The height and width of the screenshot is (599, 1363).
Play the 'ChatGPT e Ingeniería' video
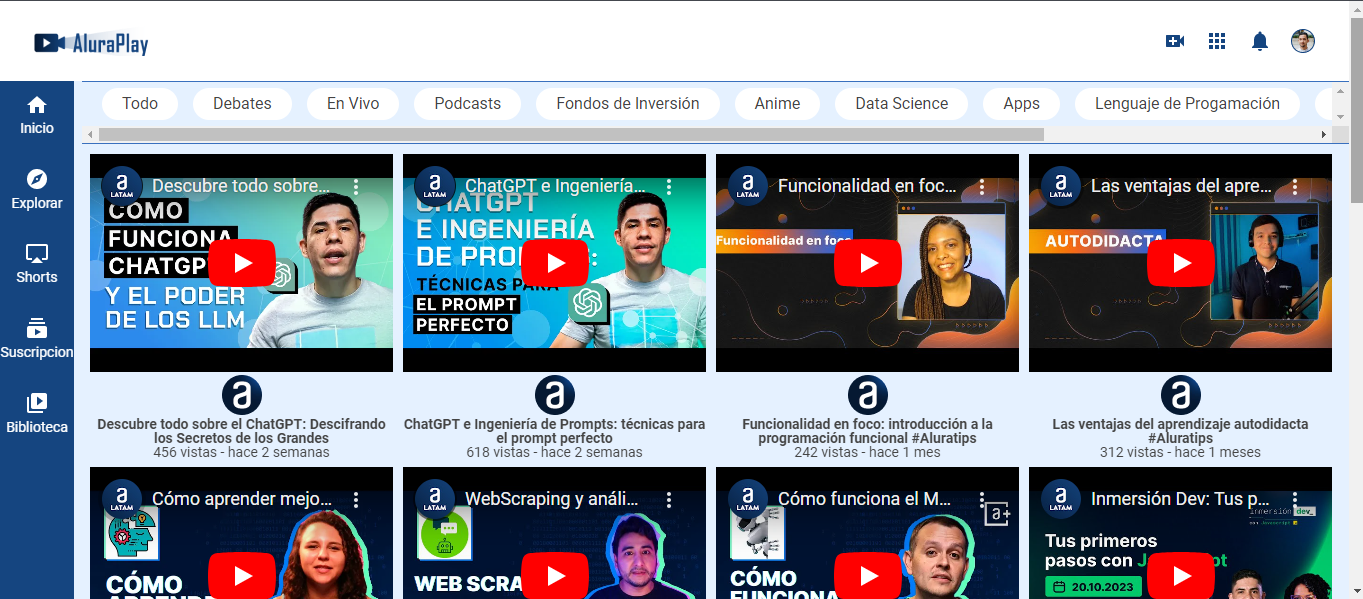(x=555, y=263)
